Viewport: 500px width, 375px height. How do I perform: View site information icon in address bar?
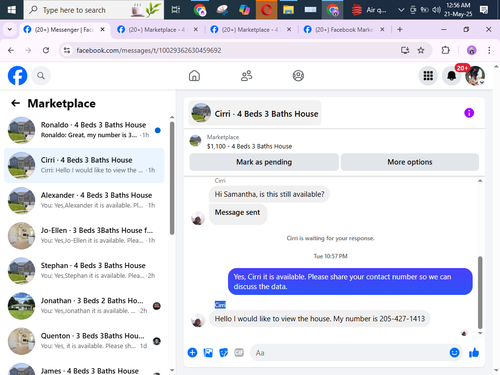(x=67, y=50)
